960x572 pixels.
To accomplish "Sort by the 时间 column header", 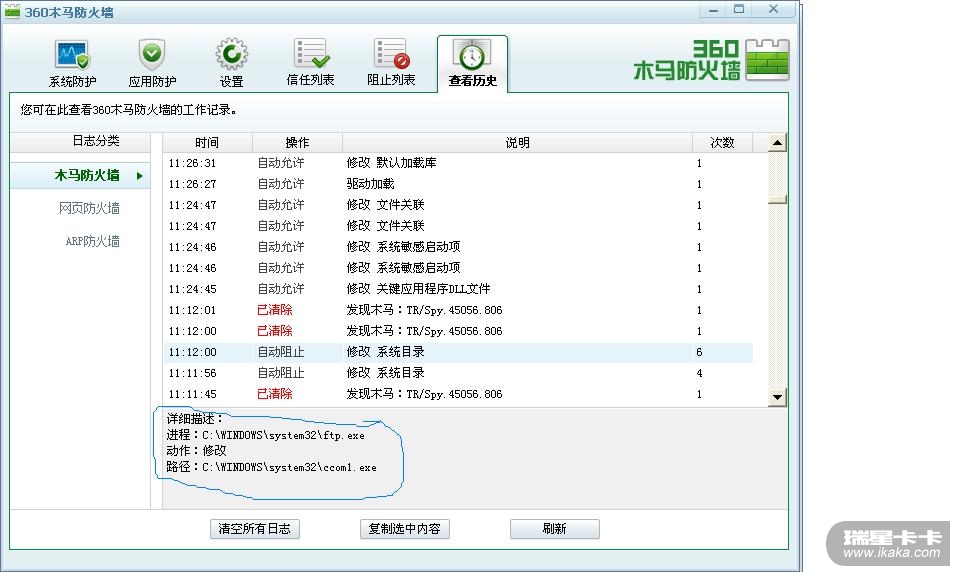I will click(x=207, y=143).
